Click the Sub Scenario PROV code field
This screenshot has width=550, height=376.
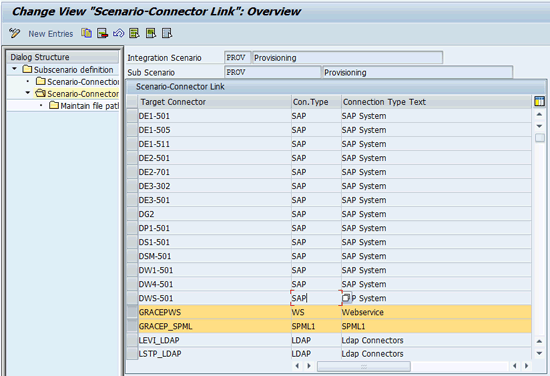pos(273,72)
